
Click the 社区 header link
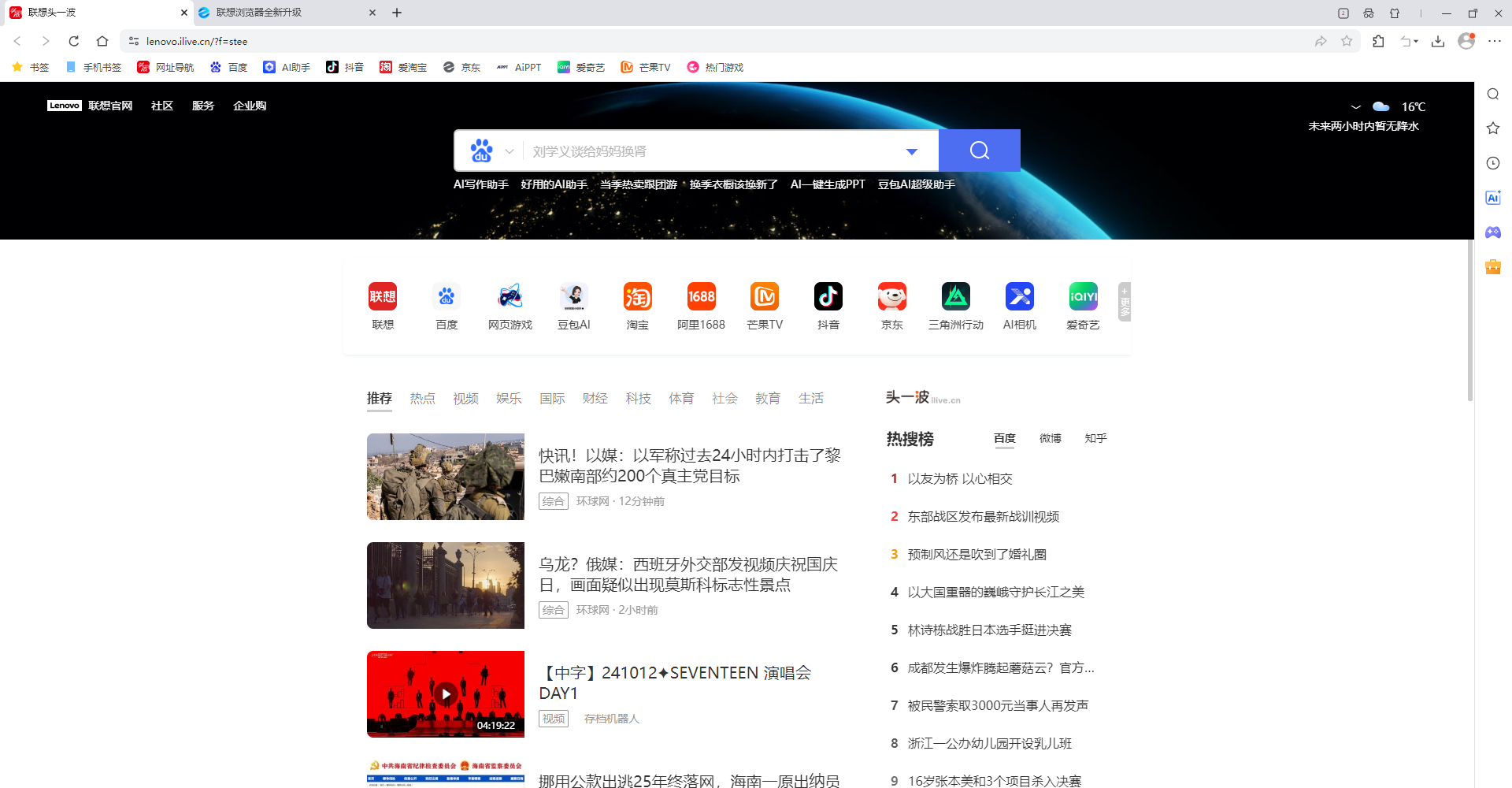pos(162,106)
